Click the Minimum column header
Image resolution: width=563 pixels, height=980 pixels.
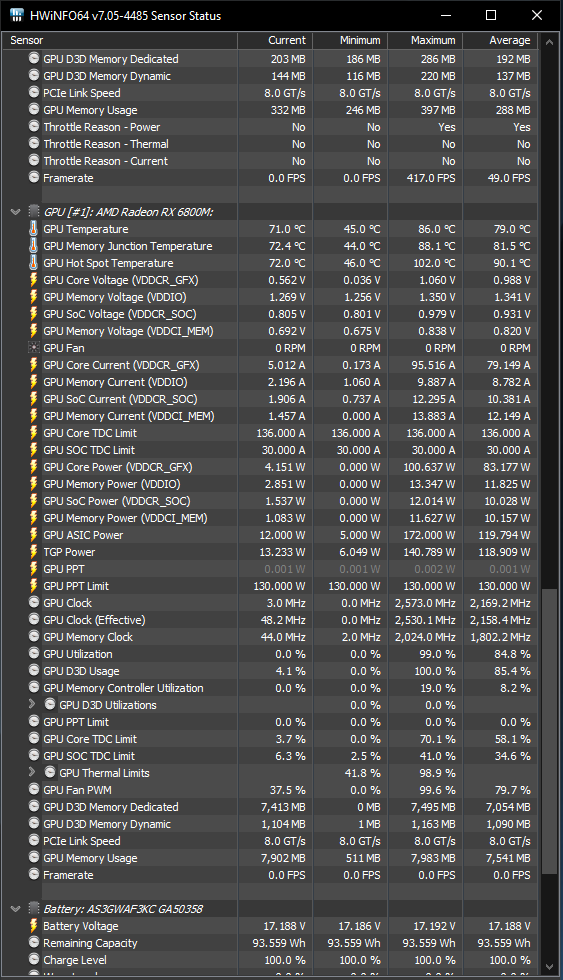click(x=350, y=40)
